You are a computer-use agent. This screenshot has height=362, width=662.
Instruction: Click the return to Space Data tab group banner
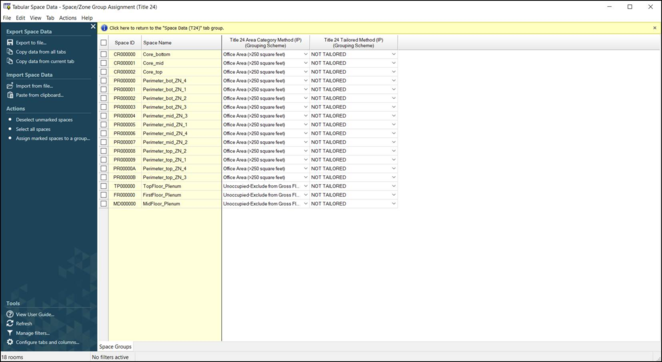pos(167,28)
